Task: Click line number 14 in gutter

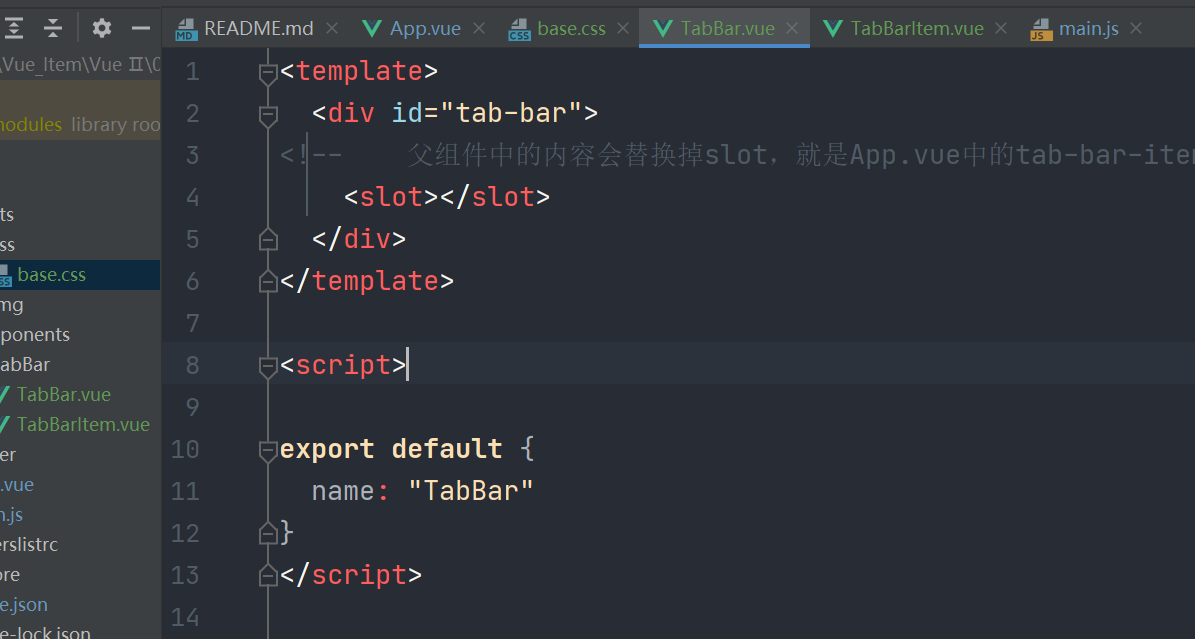Action: tap(185, 617)
